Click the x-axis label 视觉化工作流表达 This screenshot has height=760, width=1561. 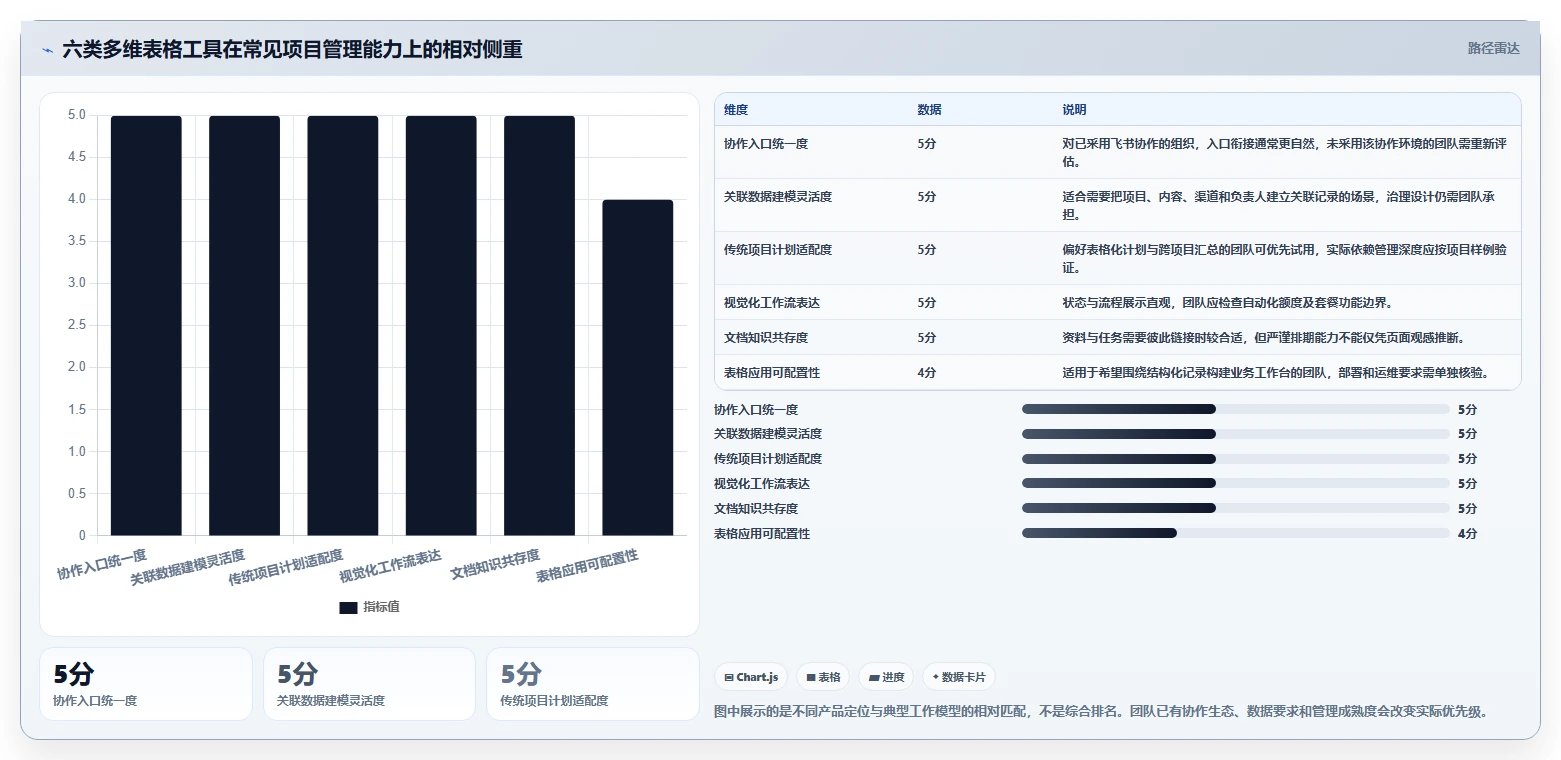[x=390, y=565]
